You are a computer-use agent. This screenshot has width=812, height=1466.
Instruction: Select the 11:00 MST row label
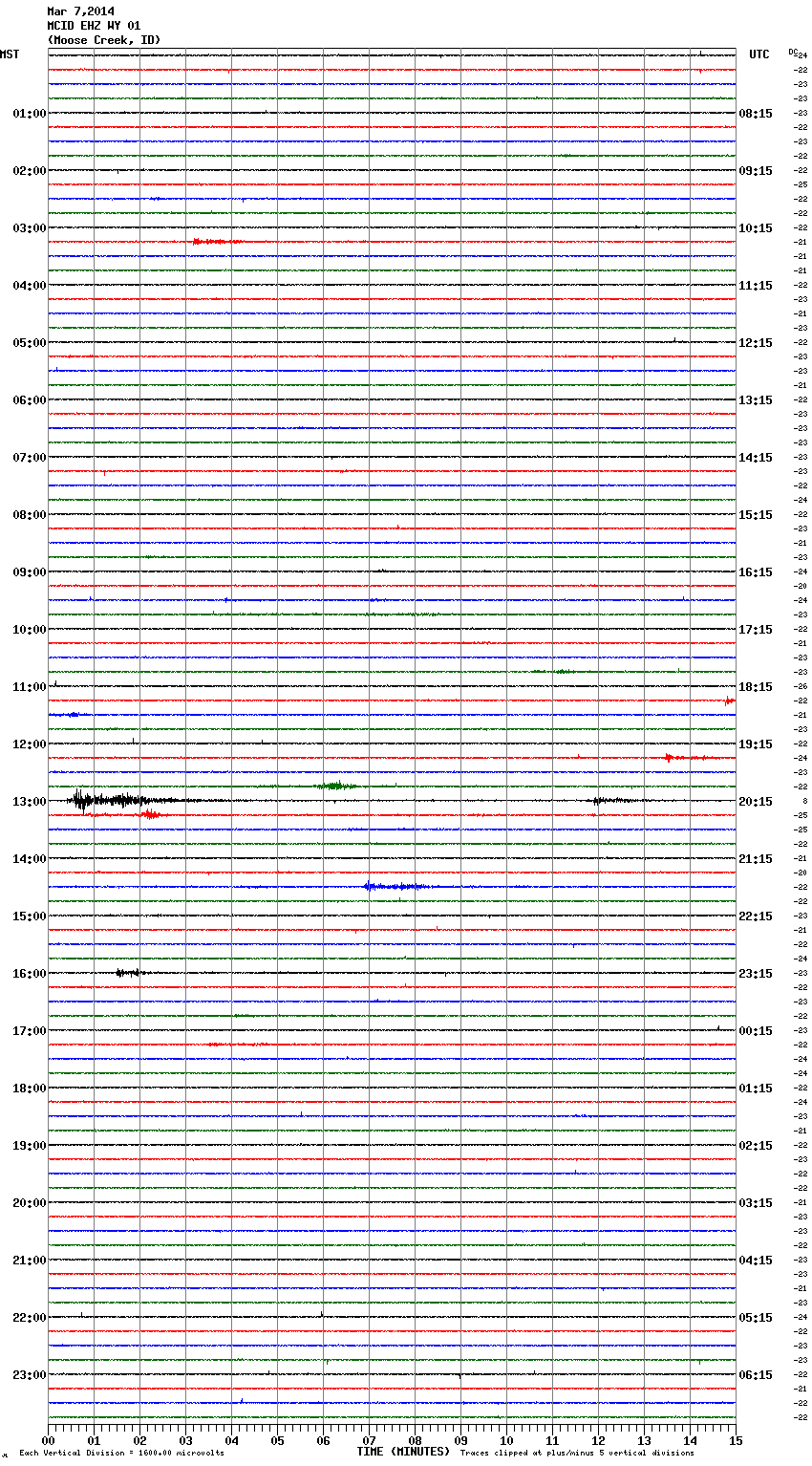pos(30,687)
